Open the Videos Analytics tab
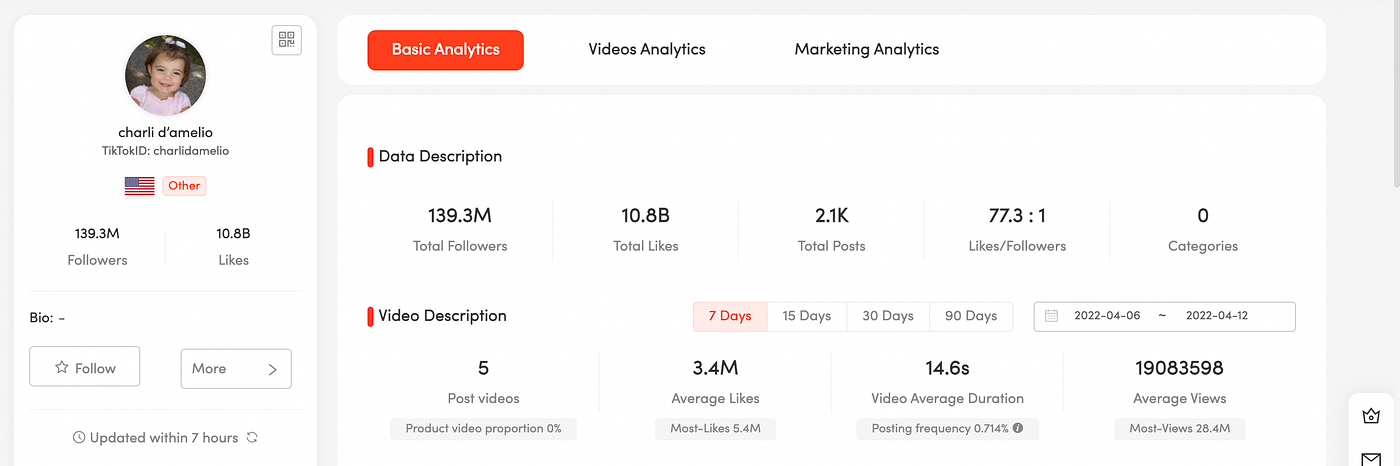 point(647,49)
